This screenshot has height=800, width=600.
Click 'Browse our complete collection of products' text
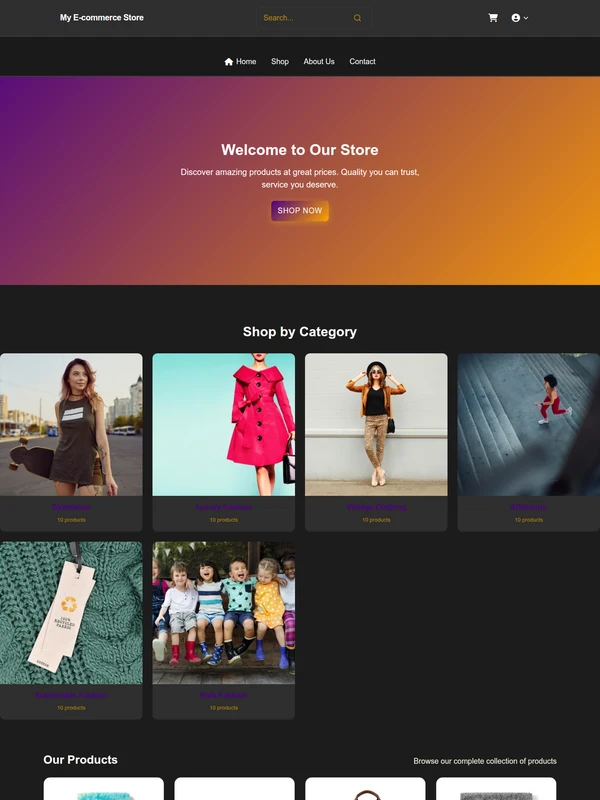click(x=485, y=761)
